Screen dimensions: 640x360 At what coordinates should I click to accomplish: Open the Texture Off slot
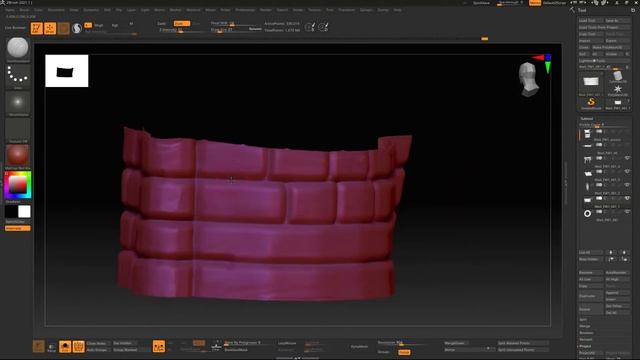pyautogui.click(x=18, y=130)
